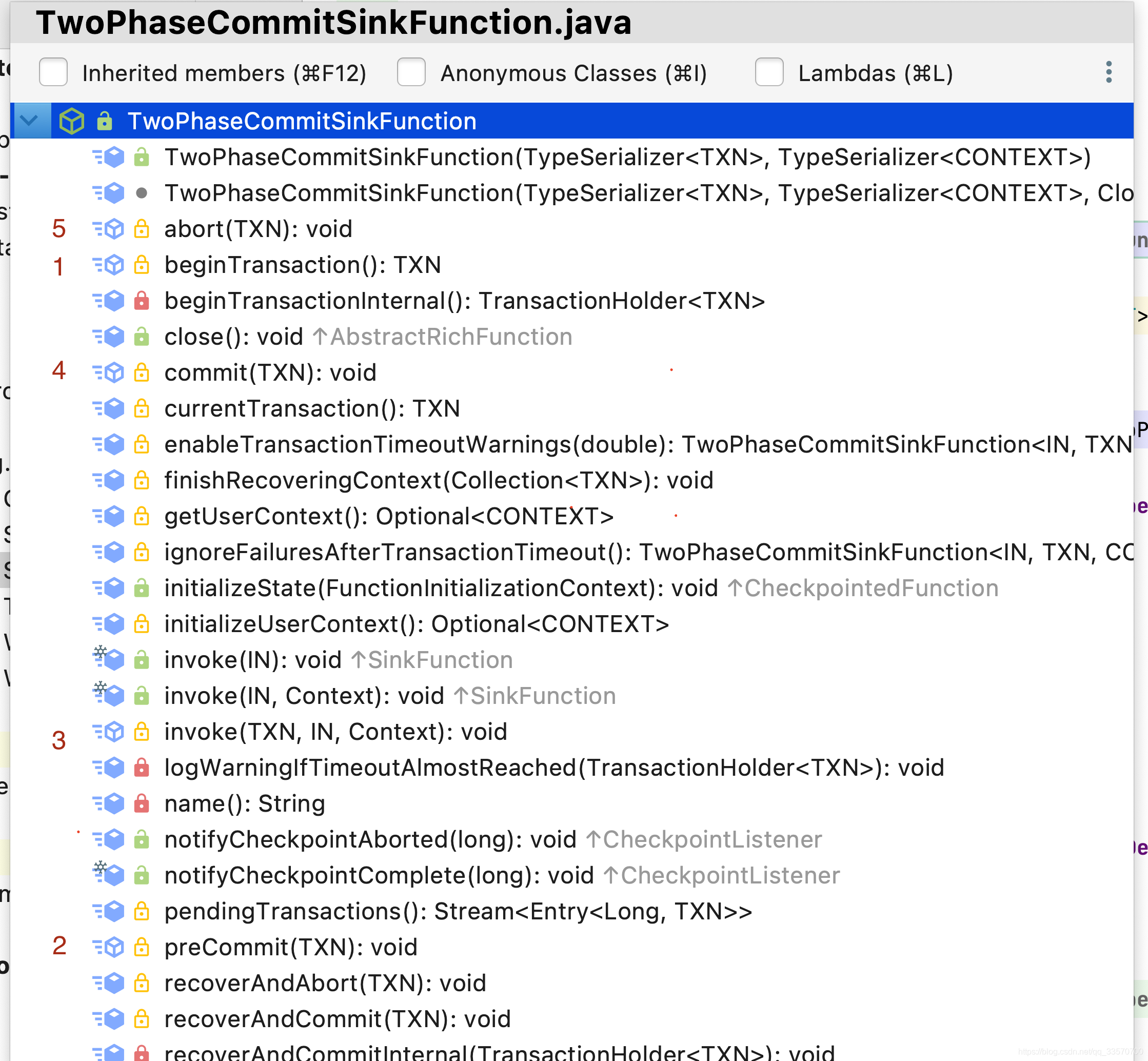The height and width of the screenshot is (1061, 1148).
Task: Select abort(TXN): void method
Action: [259, 229]
